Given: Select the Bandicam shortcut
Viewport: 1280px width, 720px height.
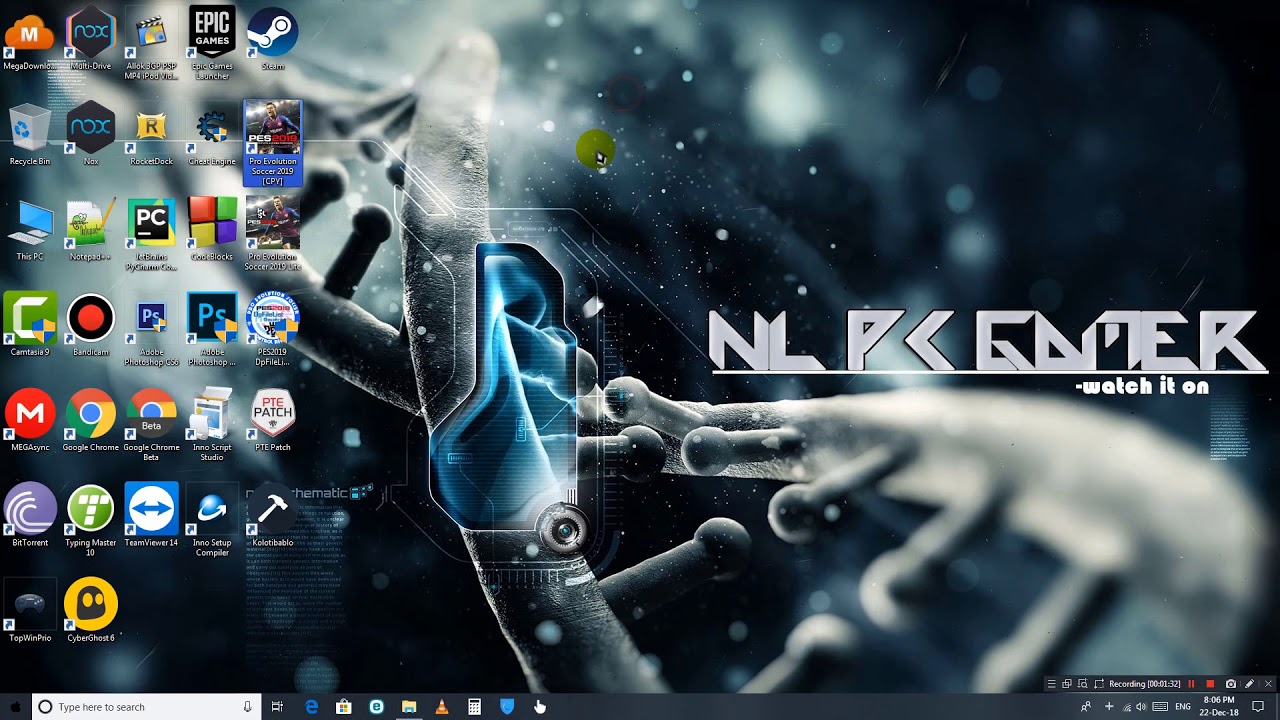Looking at the screenshot, I should tap(91, 325).
